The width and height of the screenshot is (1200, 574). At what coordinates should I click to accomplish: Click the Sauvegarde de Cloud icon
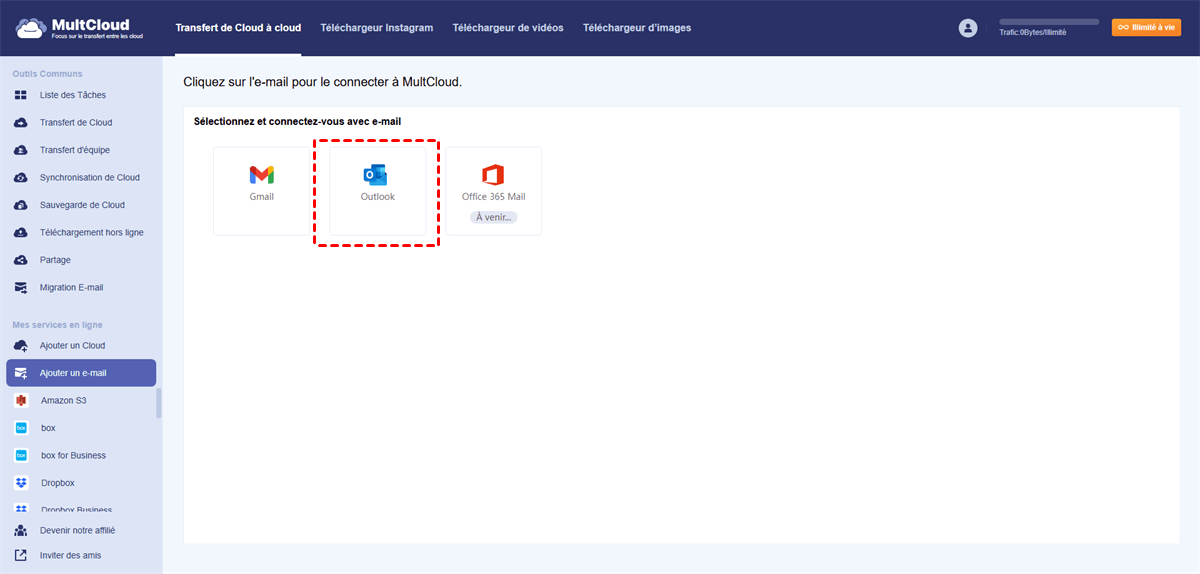tap(21, 205)
